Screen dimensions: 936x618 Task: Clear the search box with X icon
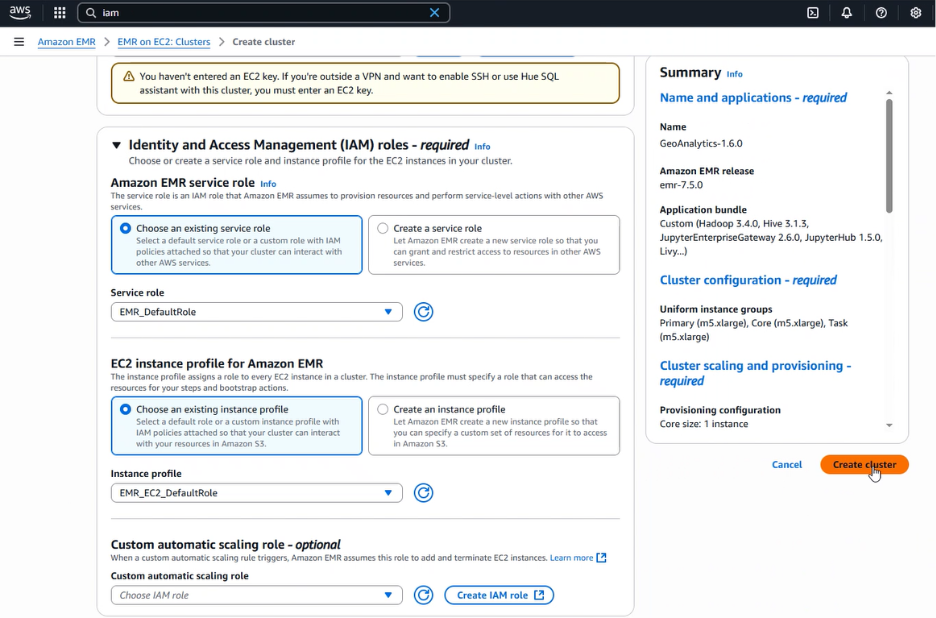coord(435,13)
